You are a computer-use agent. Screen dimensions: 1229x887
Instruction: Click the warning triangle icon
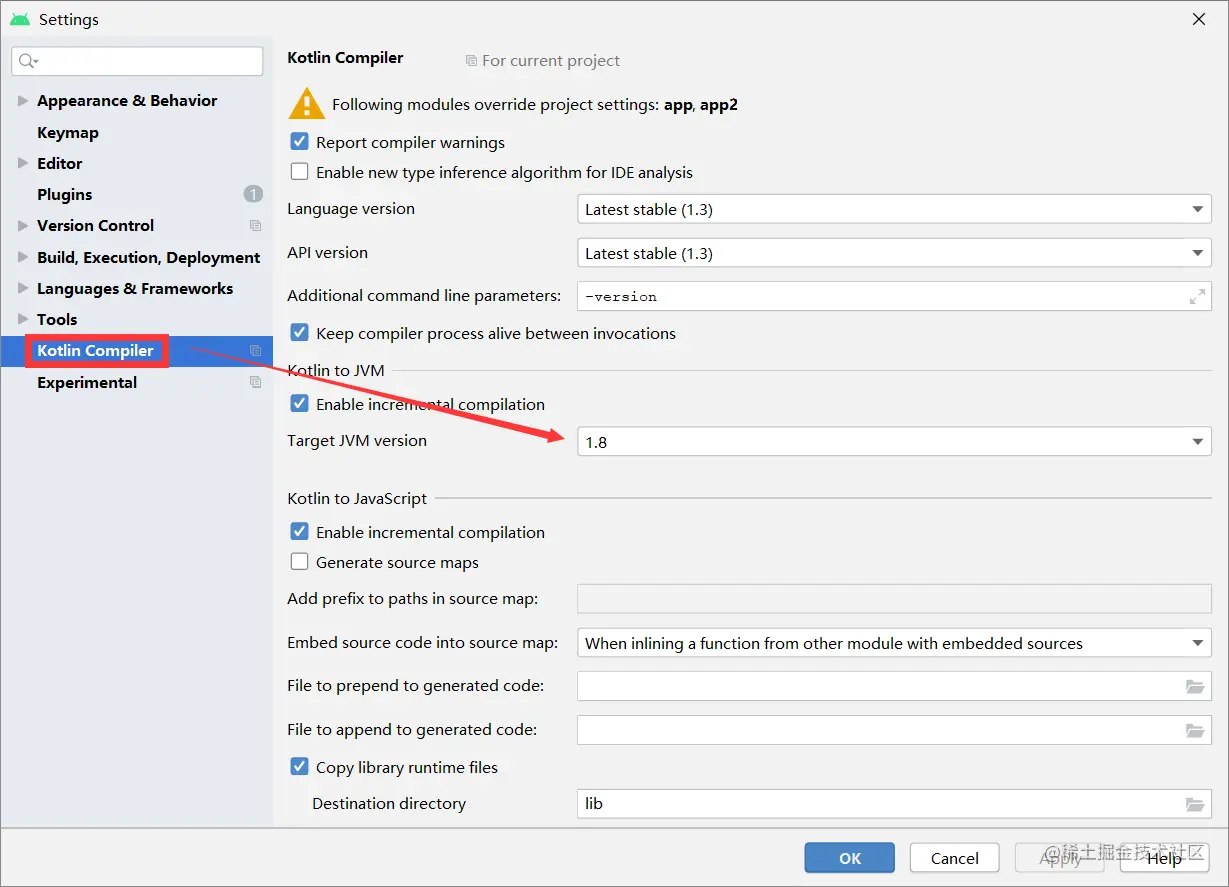point(307,104)
